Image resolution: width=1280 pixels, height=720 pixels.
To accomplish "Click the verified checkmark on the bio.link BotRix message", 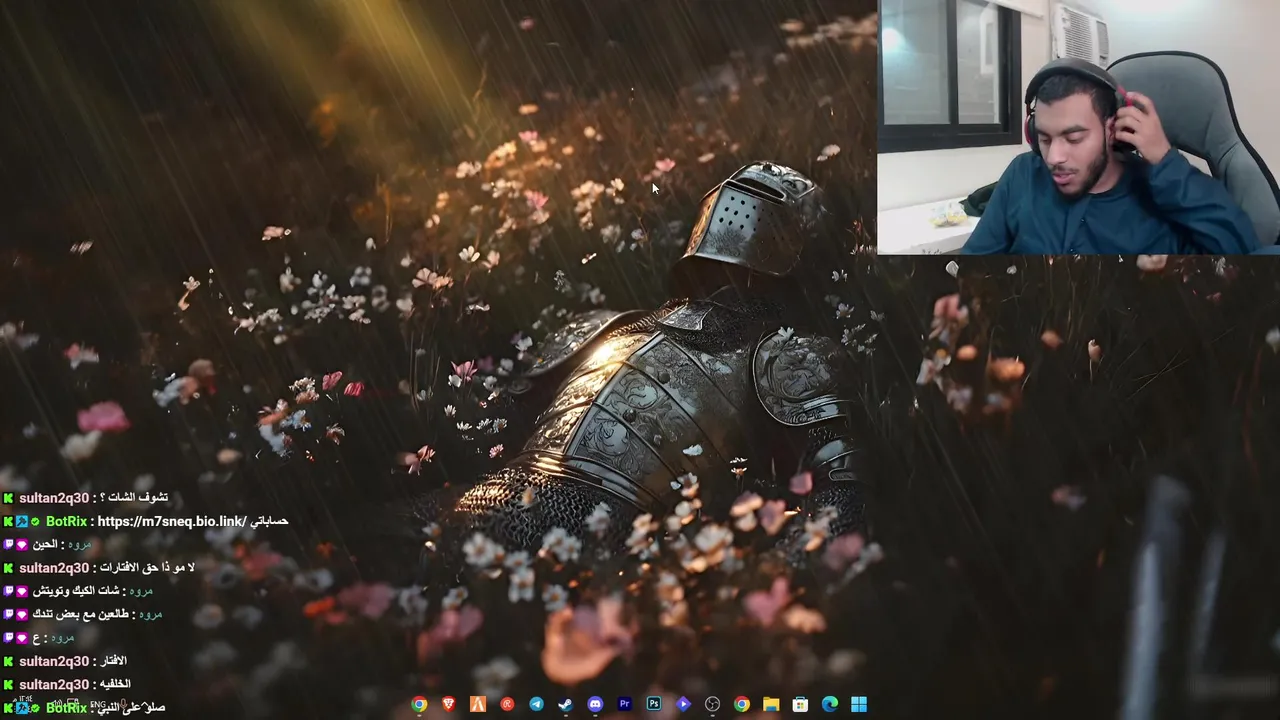I will point(35,521).
